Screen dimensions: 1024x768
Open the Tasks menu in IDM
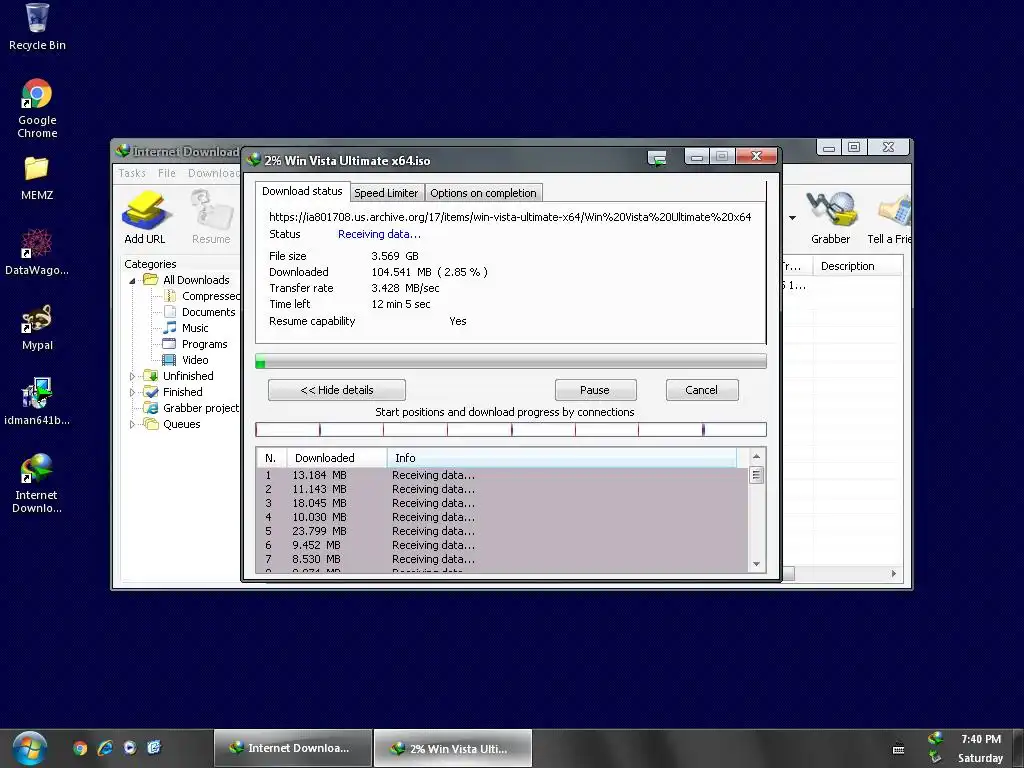[132, 173]
